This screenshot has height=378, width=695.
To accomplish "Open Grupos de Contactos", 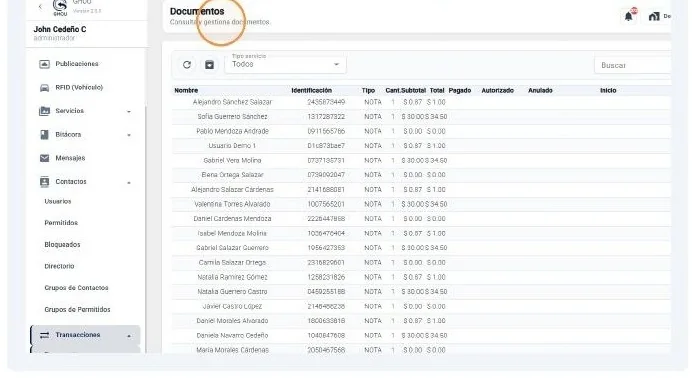I will tap(76, 288).
